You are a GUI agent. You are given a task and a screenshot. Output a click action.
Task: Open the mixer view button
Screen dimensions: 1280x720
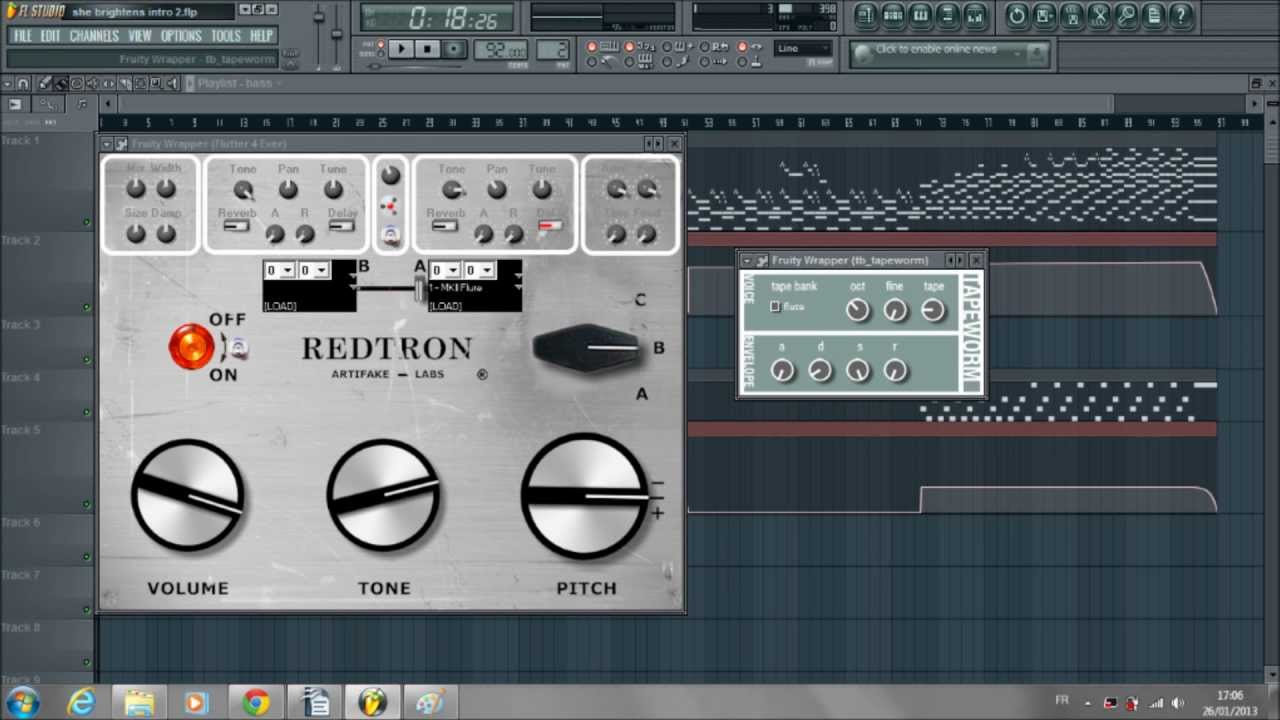[975, 15]
